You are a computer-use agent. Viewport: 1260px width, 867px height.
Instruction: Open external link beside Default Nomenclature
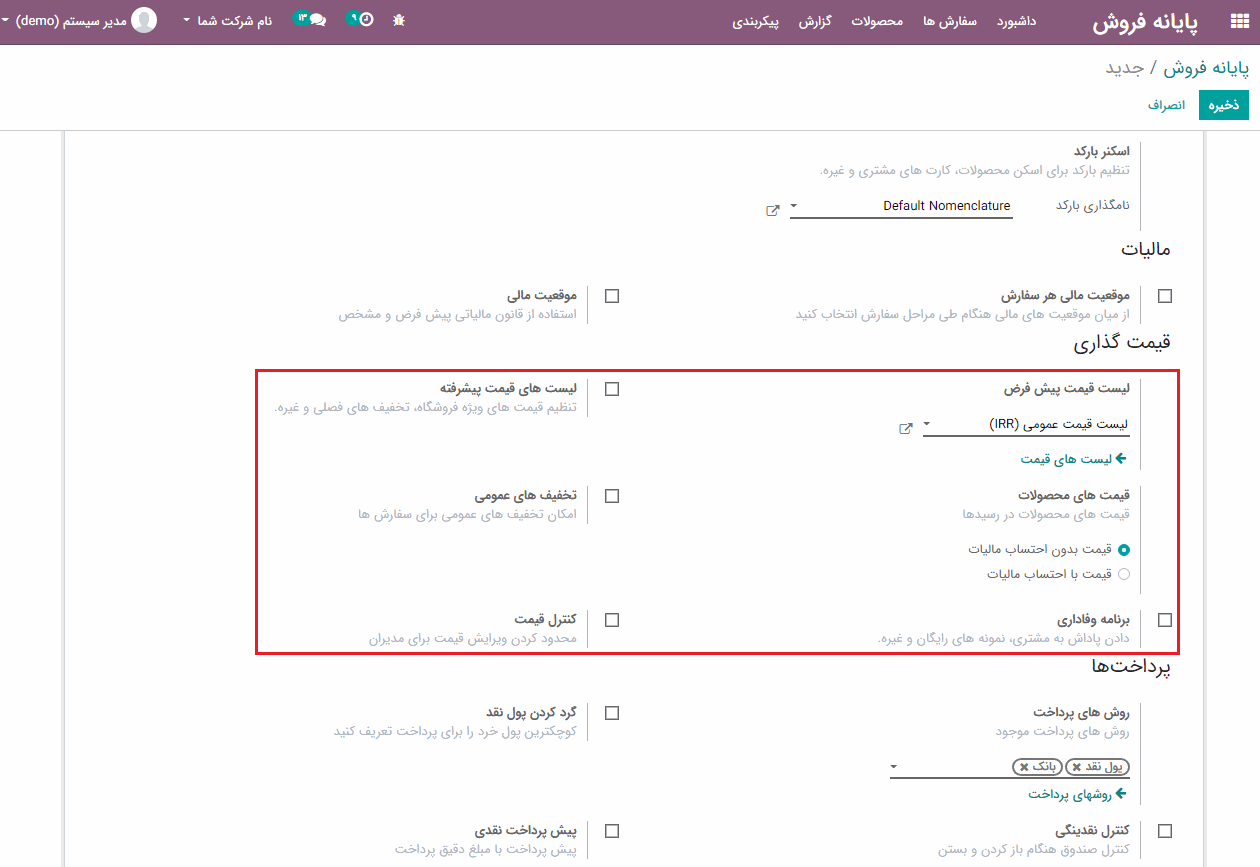click(x=773, y=211)
